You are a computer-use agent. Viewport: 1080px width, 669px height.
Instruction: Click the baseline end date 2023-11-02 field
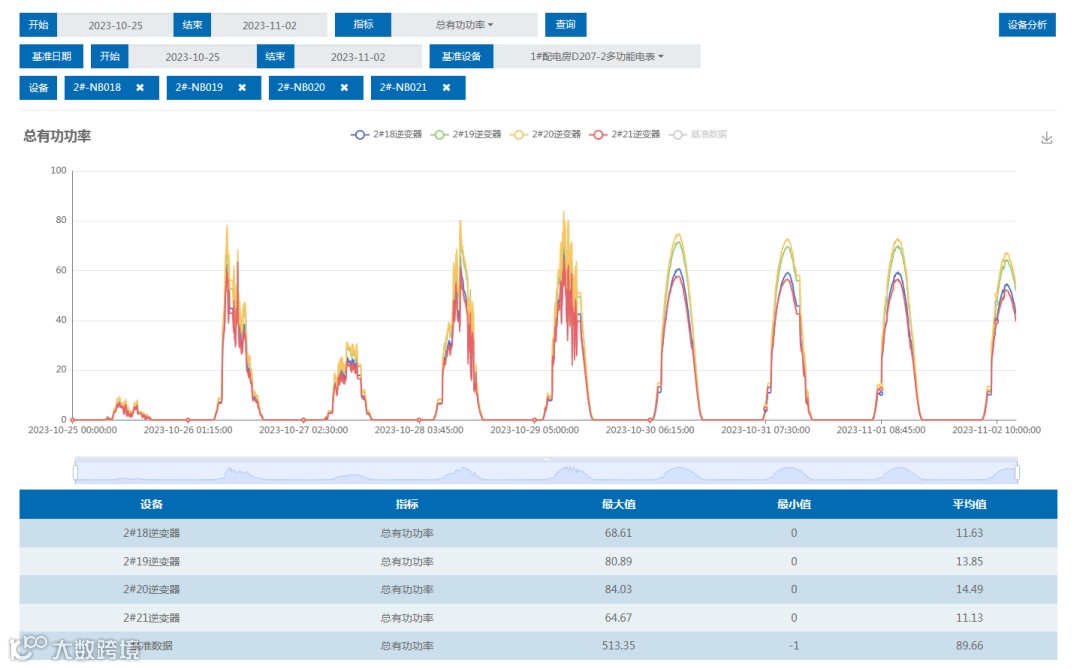click(358, 56)
